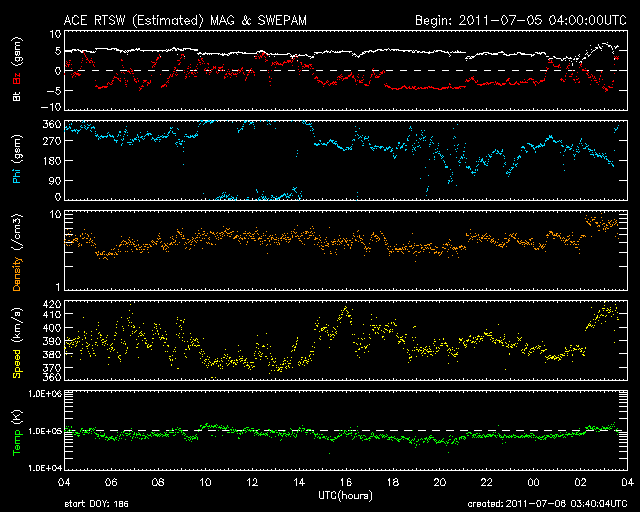Click the "12" hour tick label

[x=252, y=483]
